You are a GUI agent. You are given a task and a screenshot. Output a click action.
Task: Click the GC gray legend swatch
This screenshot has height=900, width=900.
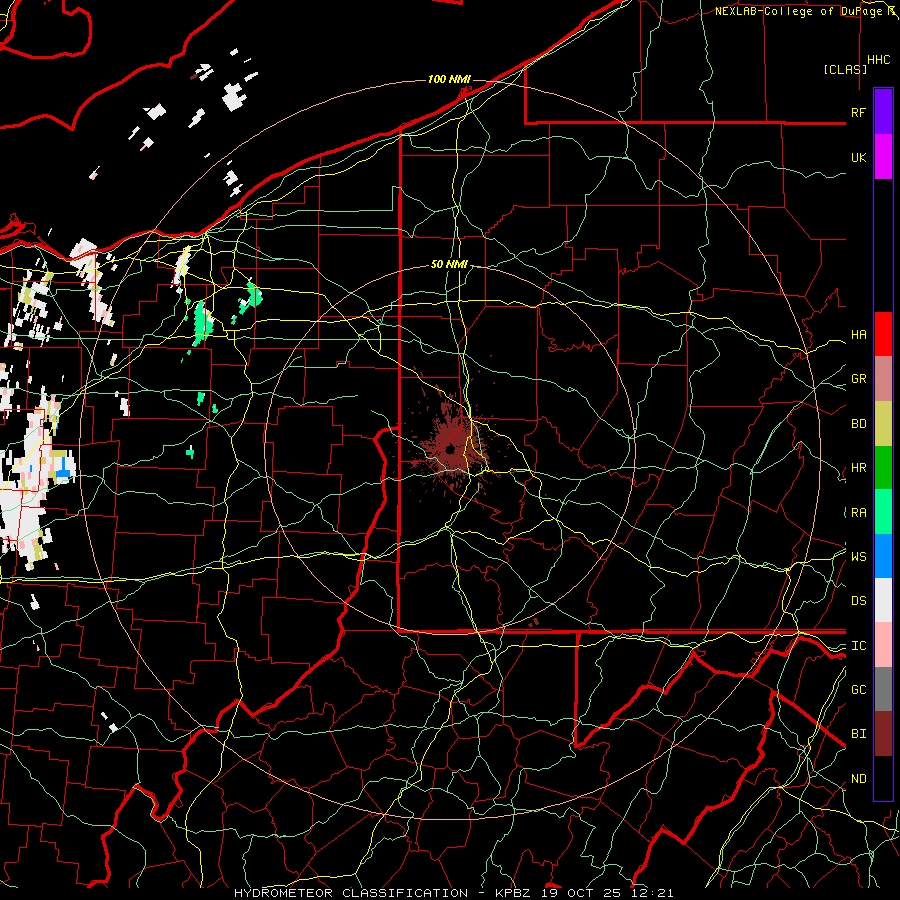(x=883, y=689)
